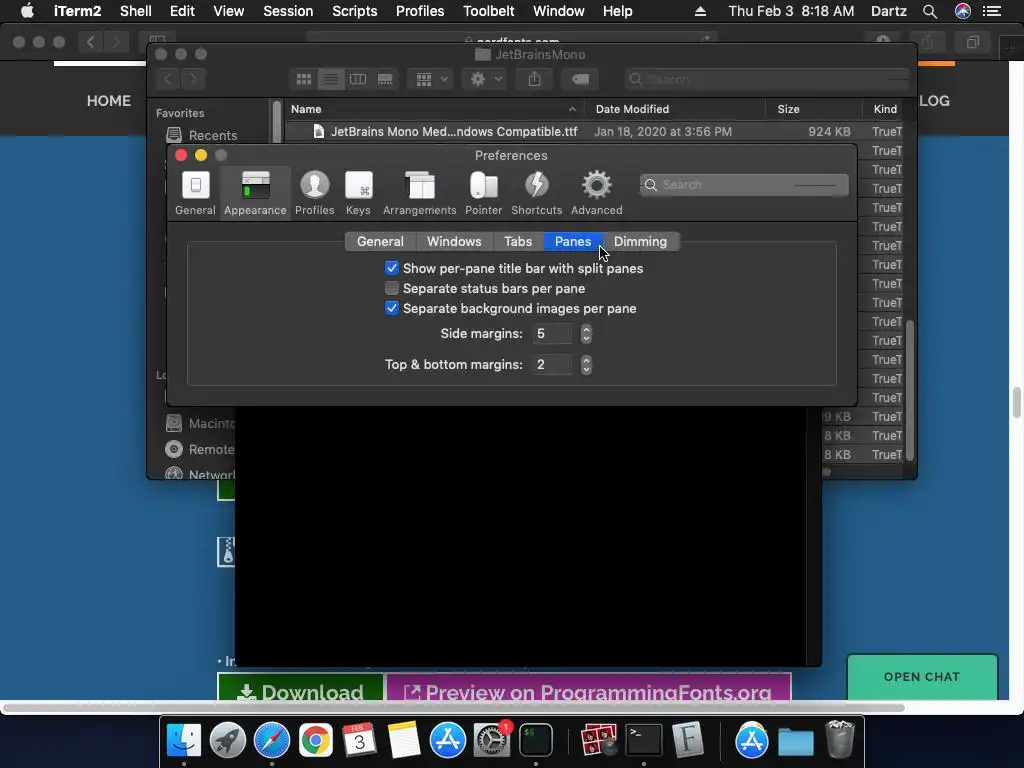The height and width of the screenshot is (768, 1024).
Task: Open Keys preferences icon
Action: click(x=358, y=193)
